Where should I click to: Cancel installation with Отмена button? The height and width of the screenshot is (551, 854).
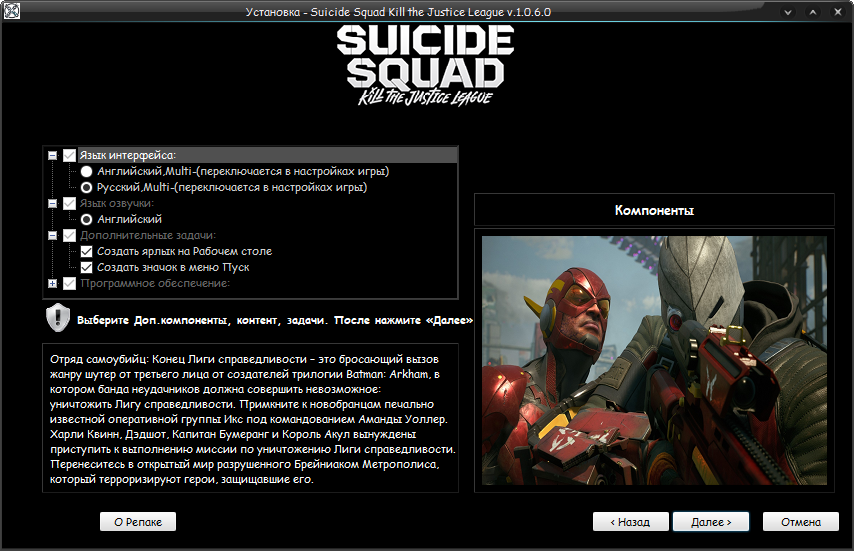pos(801,522)
